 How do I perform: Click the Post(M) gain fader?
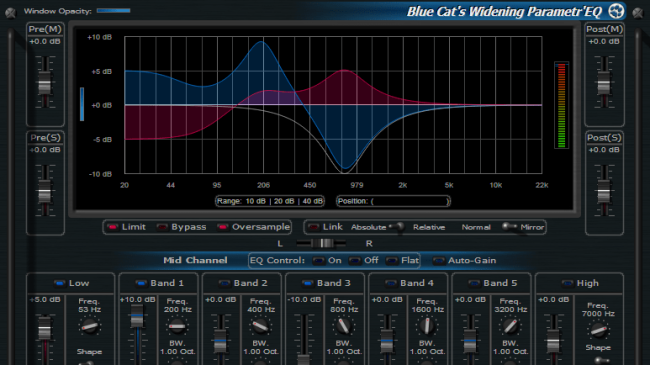click(604, 83)
